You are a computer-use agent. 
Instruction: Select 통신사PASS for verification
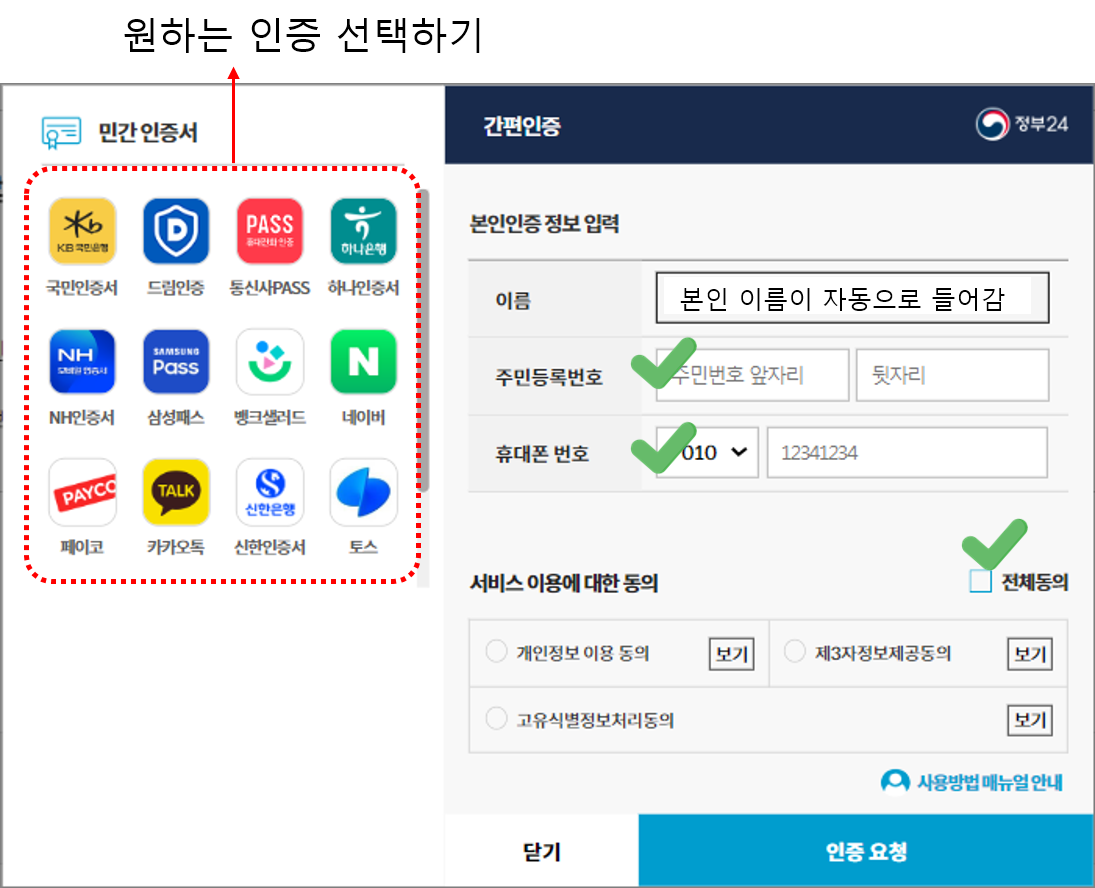269,230
